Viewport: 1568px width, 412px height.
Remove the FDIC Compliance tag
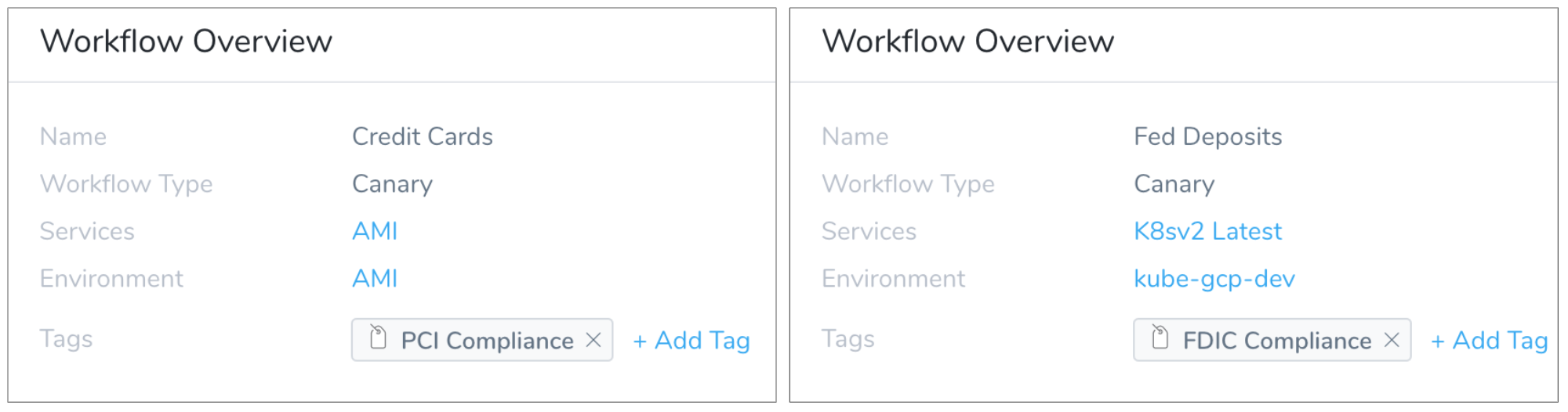point(1392,340)
